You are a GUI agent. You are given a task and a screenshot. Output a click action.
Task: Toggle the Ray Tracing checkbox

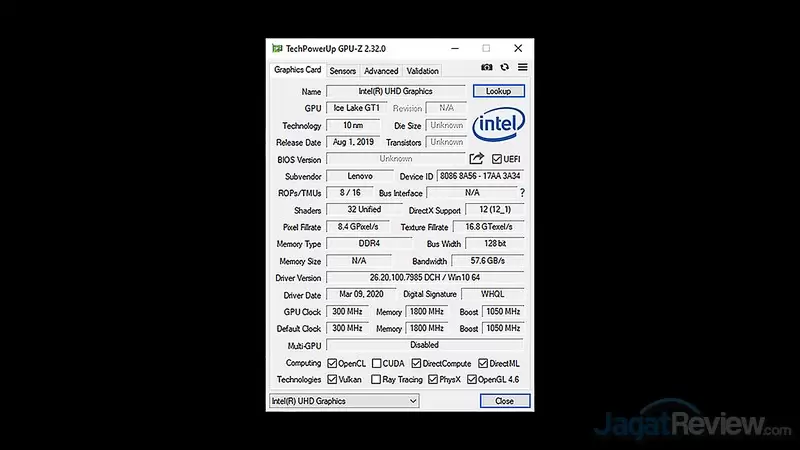(376, 380)
